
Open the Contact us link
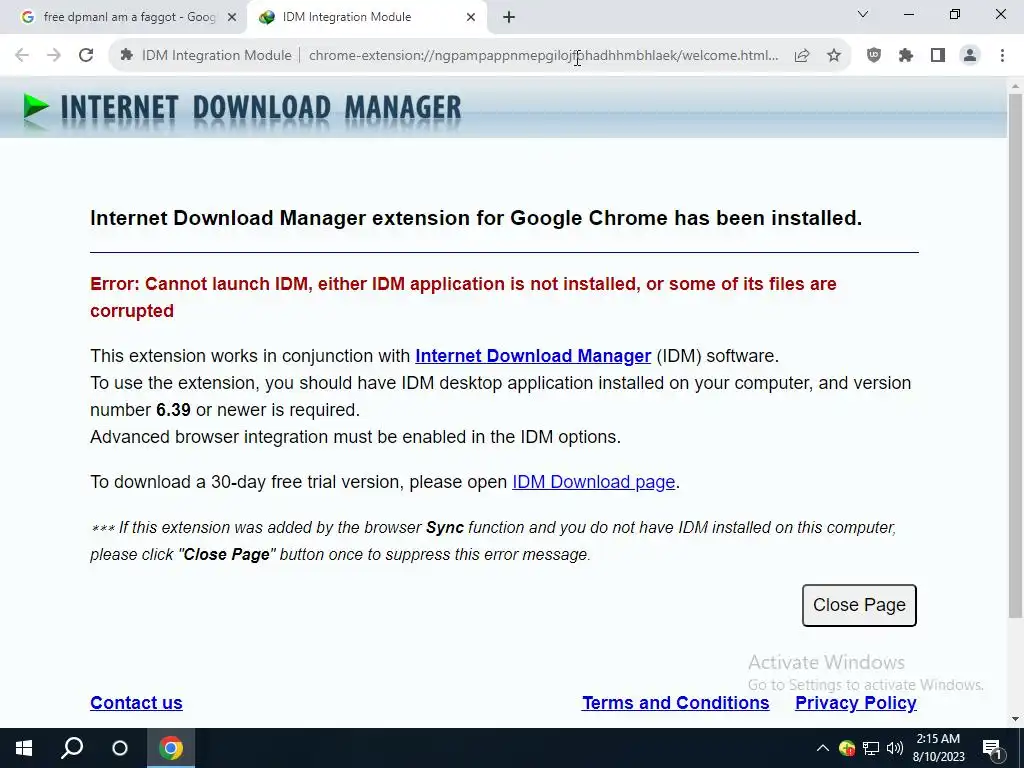tap(136, 703)
